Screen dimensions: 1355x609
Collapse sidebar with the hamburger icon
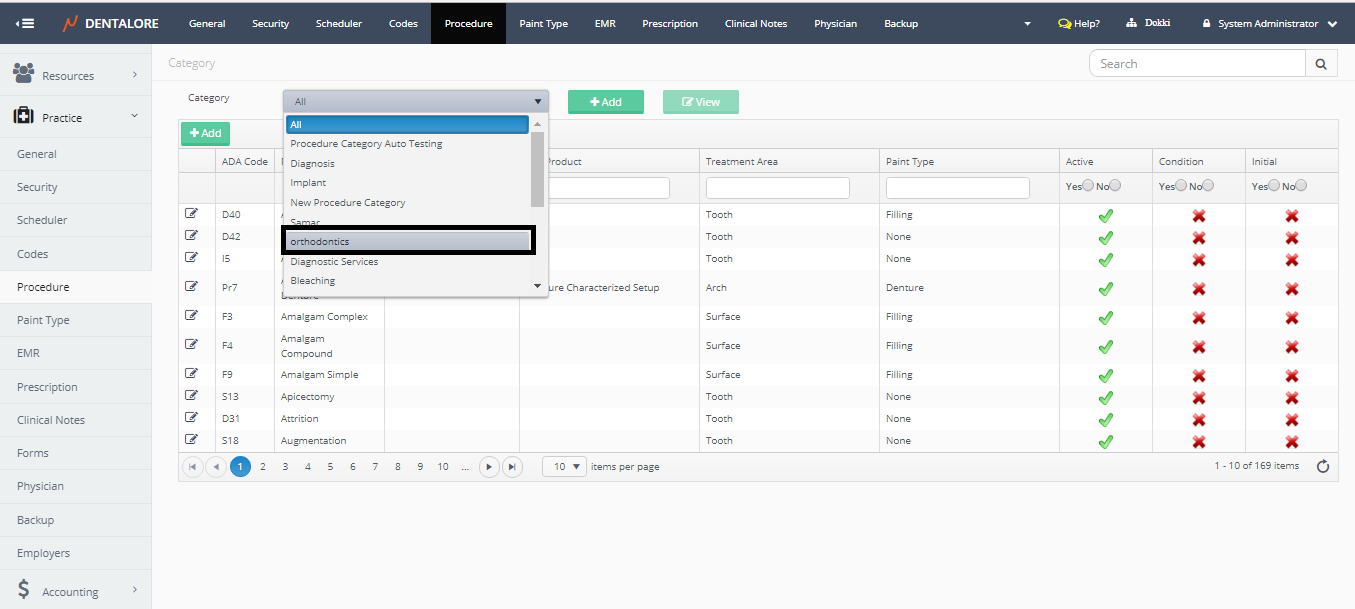point(25,23)
